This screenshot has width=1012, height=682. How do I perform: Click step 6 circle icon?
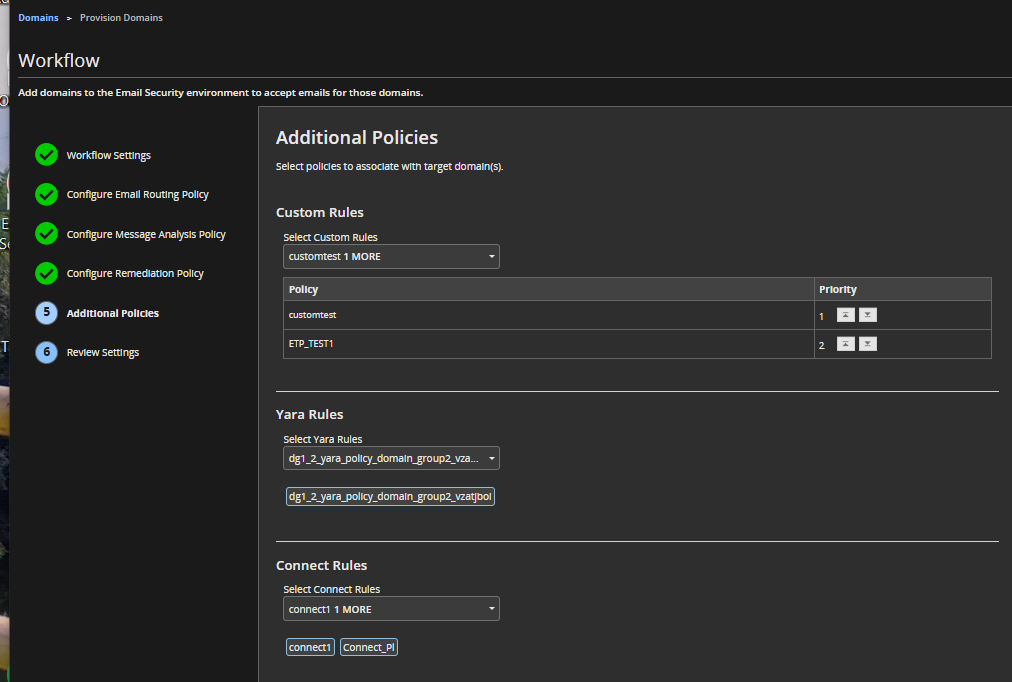click(46, 352)
